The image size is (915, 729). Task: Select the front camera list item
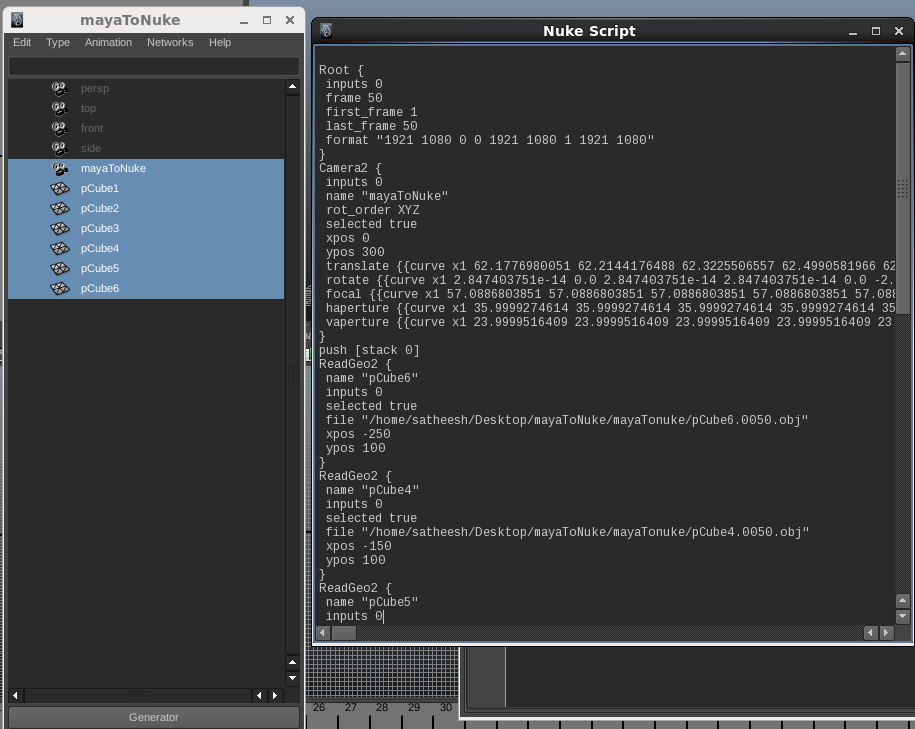(146, 128)
